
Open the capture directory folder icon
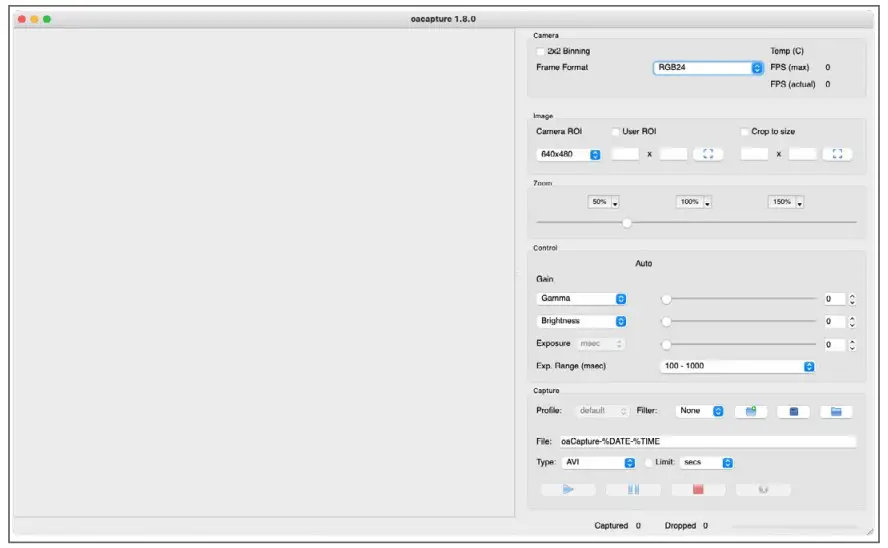tap(836, 411)
